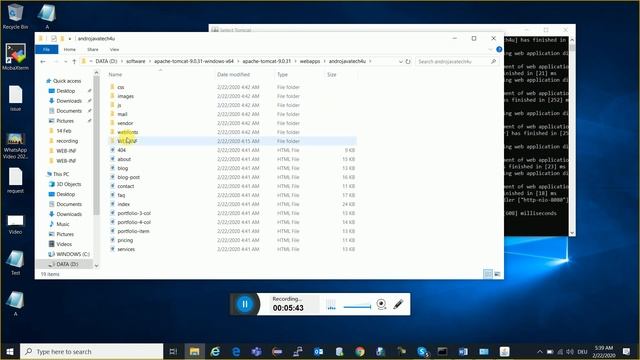Screen dimensions: 640x360
Task: Adjust the recorder volume slider
Action: point(357,307)
